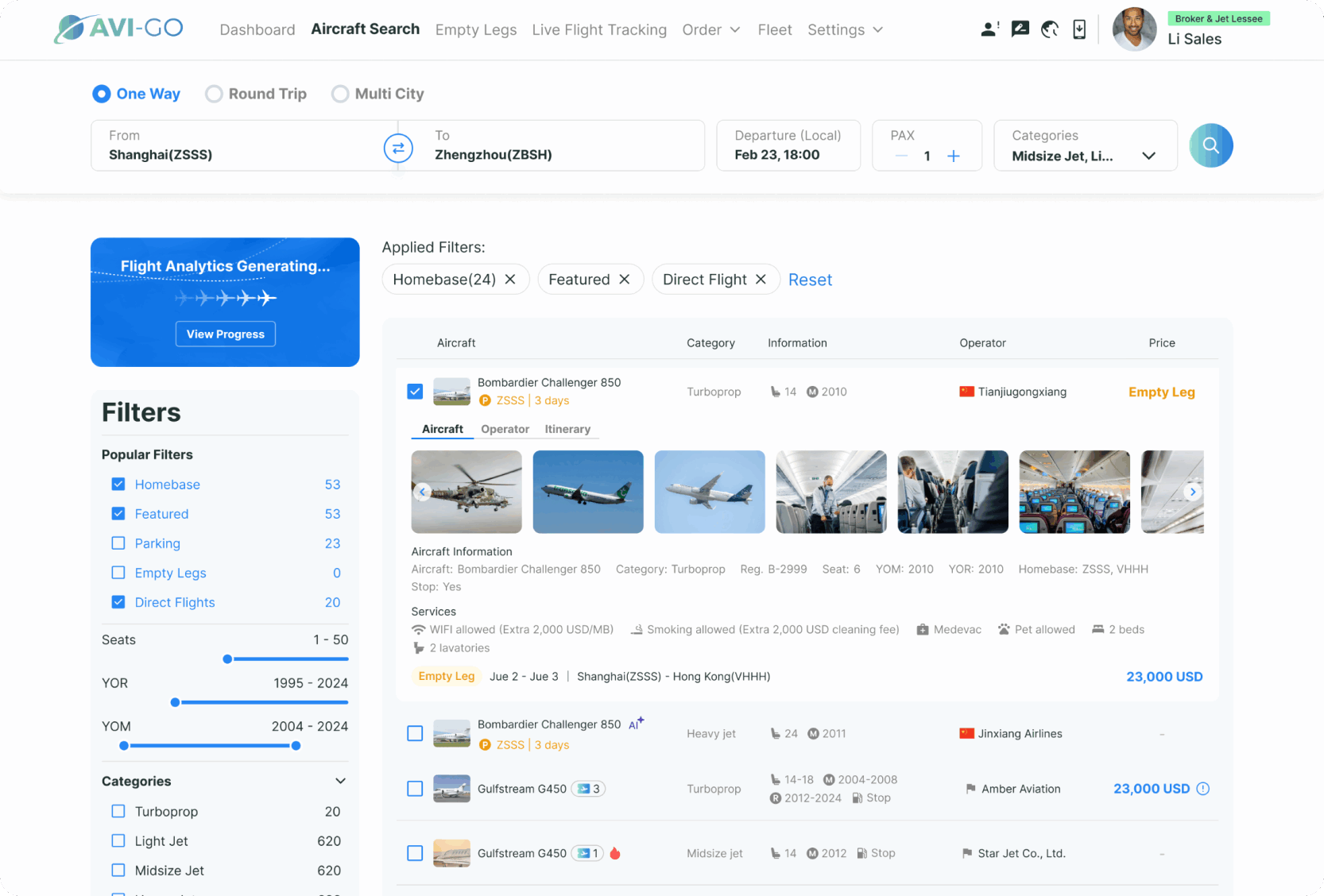The height and width of the screenshot is (896, 1324).
Task: Select Round Trip option
Action: coord(256,94)
